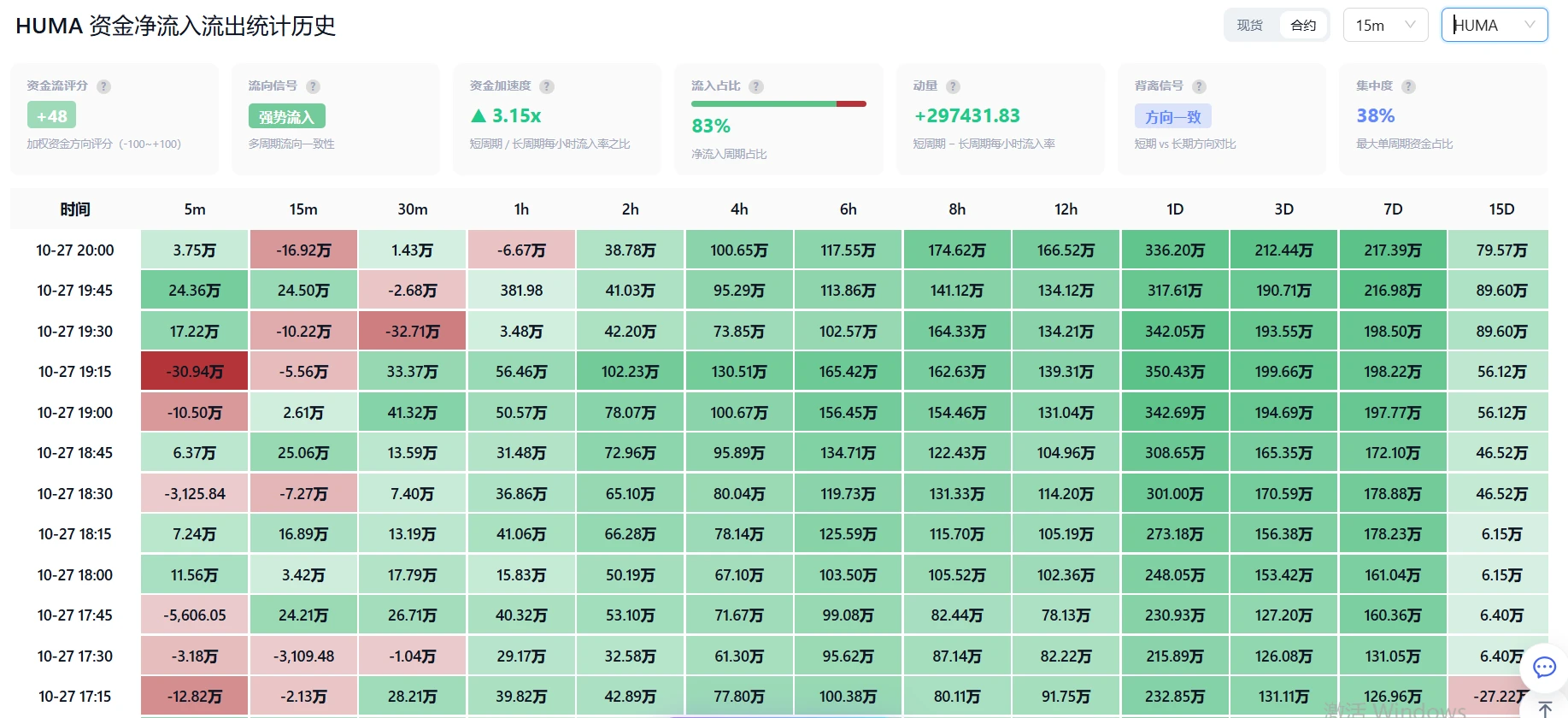This screenshot has width=1568, height=718.
Task: Click the 强势流入 signal tag
Action: point(287,116)
